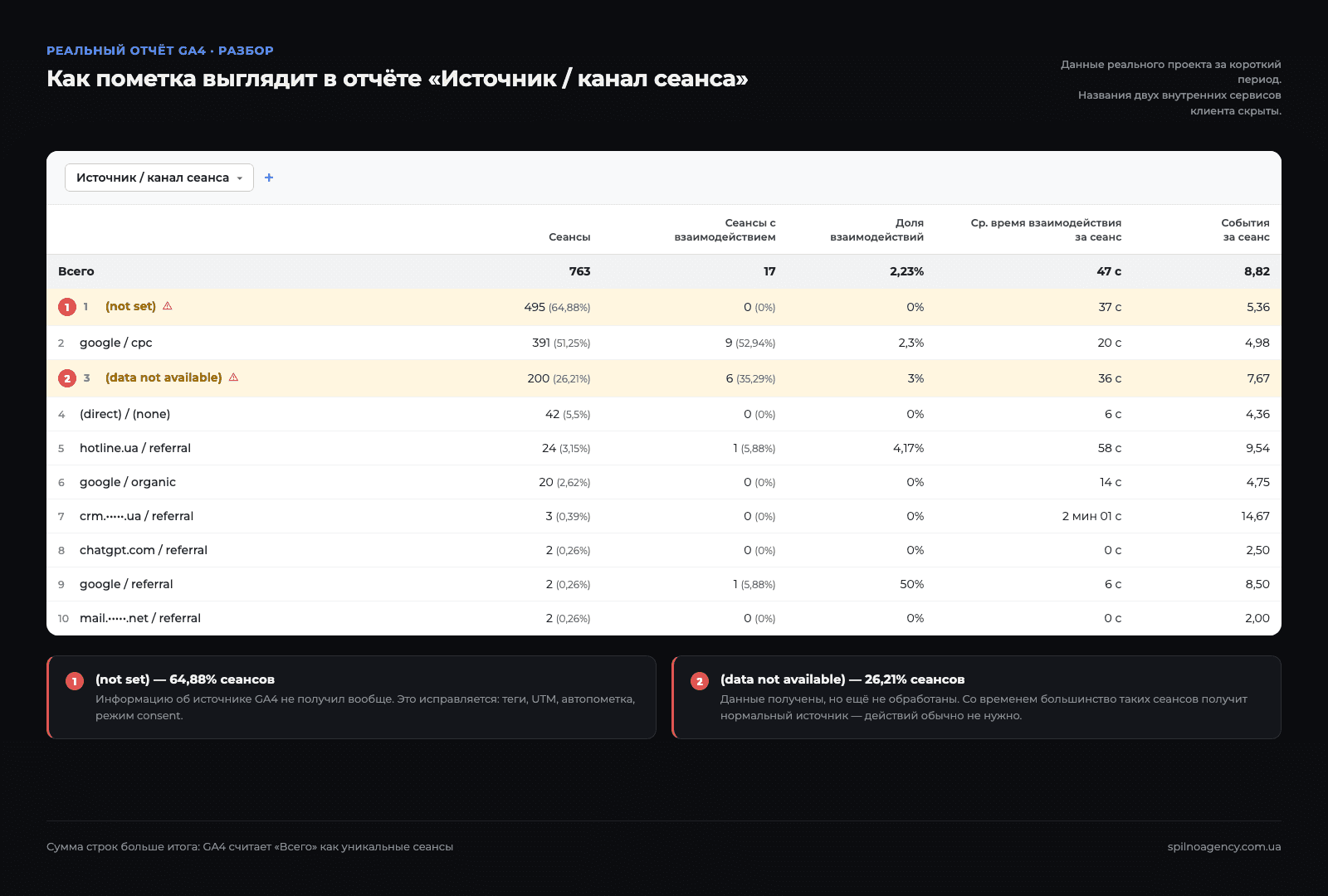The image size is (1328, 896).
Task: Select the mail.·····.net / referral row
Action: pyautogui.click(x=664, y=618)
